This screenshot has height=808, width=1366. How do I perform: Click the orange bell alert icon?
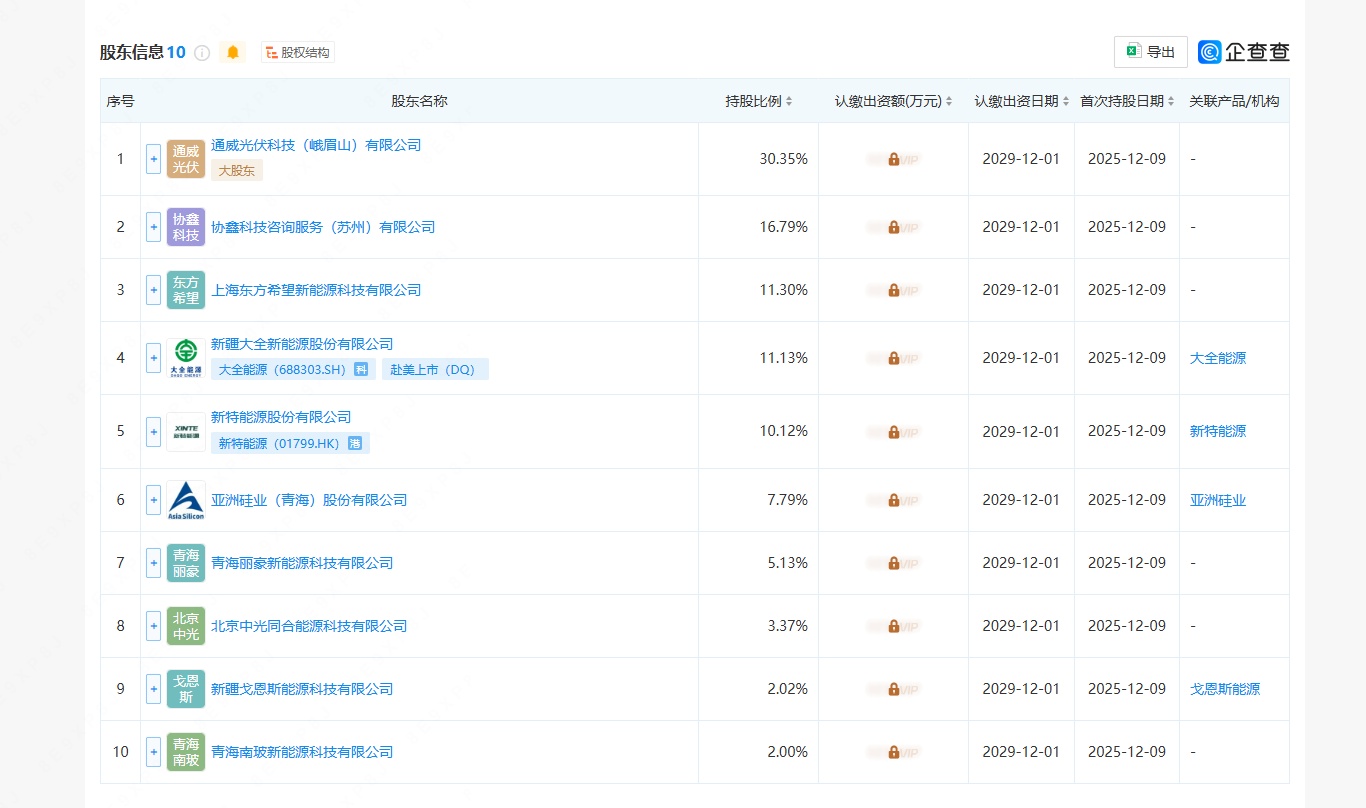(233, 52)
